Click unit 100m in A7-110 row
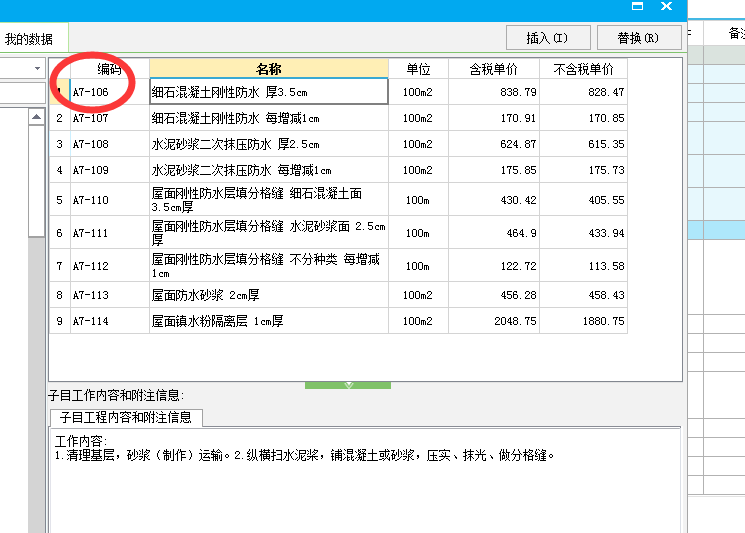This screenshot has width=745, height=533. coord(418,200)
